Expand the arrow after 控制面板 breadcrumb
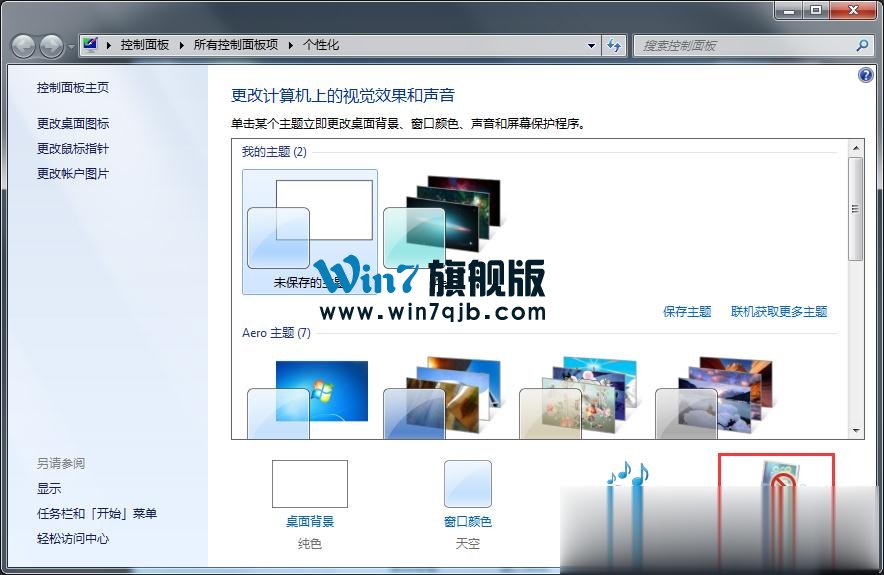This screenshot has width=884, height=575. (182, 45)
